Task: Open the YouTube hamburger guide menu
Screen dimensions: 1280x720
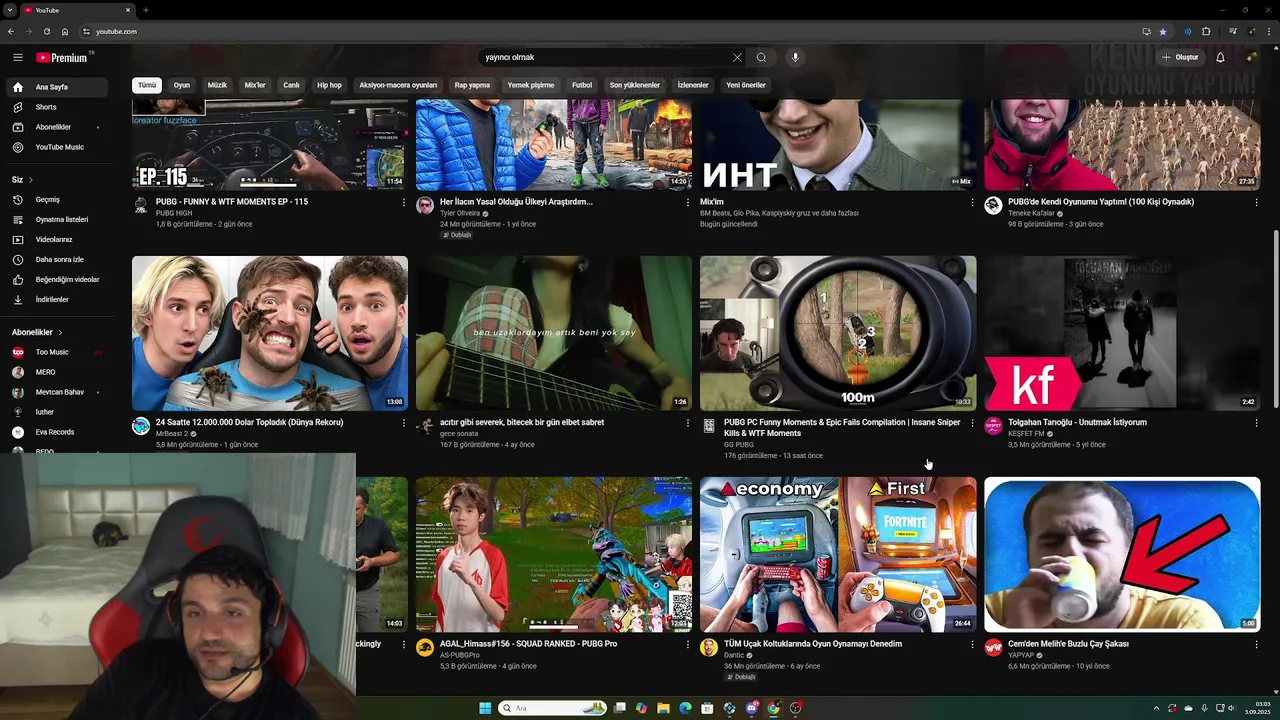Action: (17, 57)
